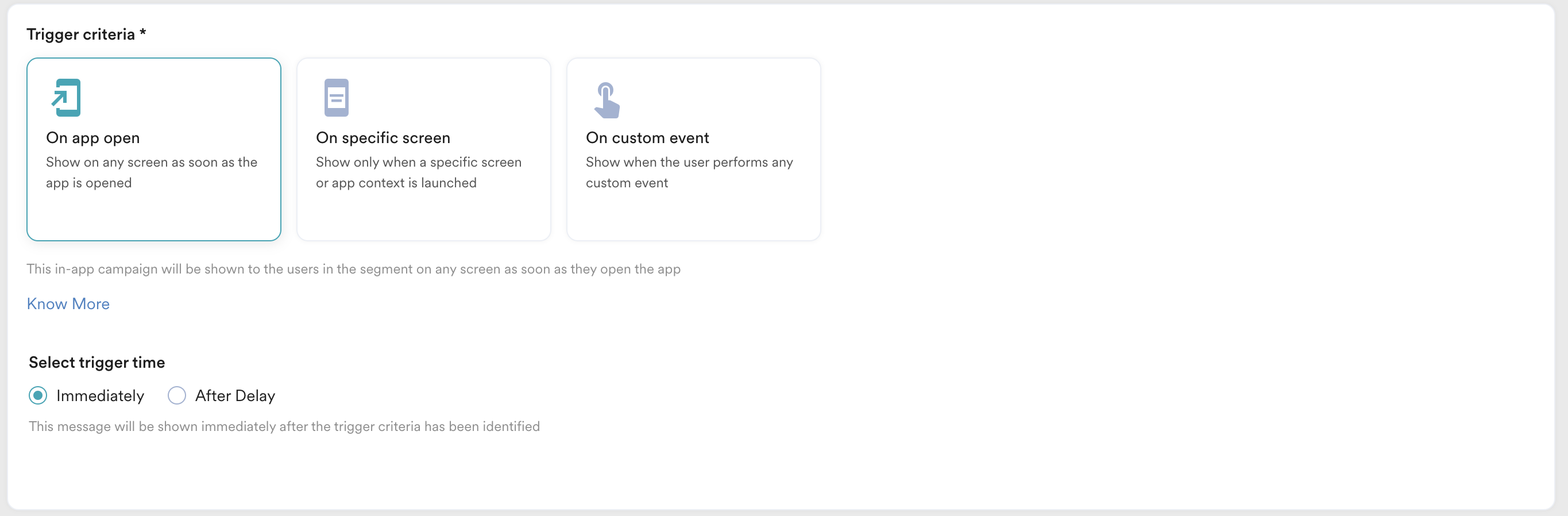
Task: Click the On custom event tap-finger icon
Action: 607,100
